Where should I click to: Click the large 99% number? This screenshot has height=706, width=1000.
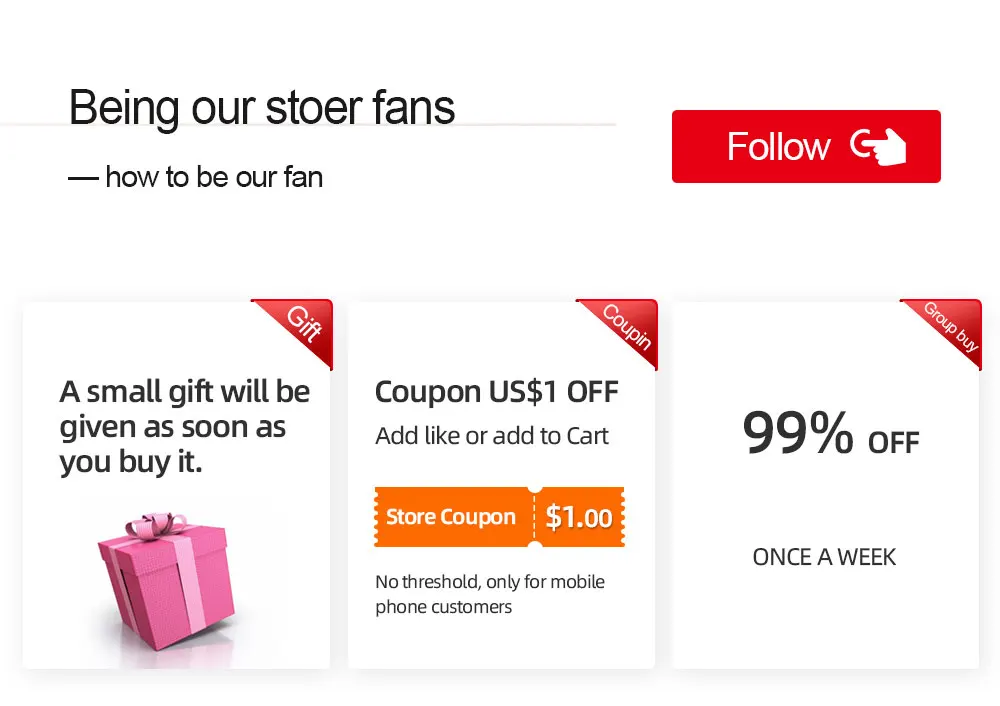tap(797, 432)
